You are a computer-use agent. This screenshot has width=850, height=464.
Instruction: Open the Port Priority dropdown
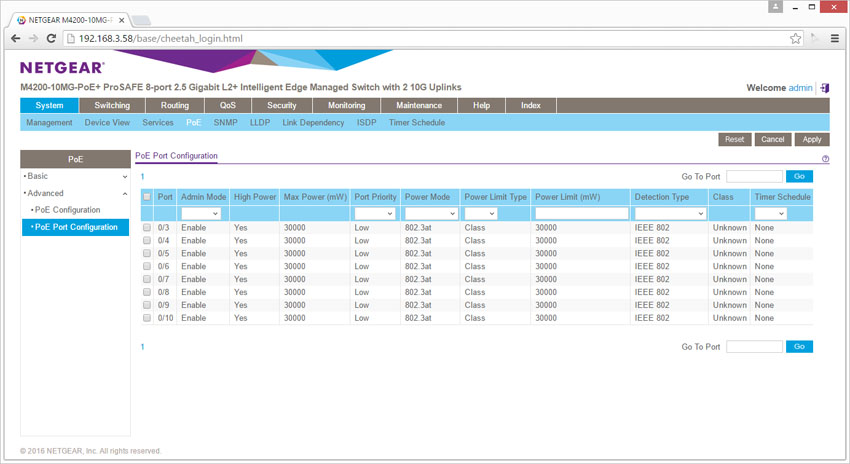375,214
